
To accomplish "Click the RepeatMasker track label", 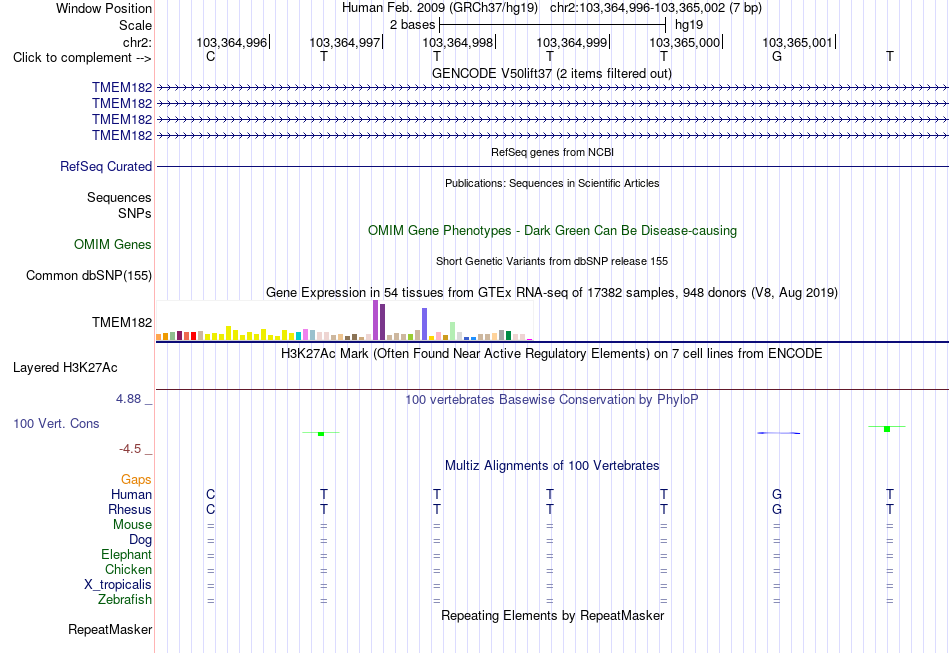I will [110, 630].
